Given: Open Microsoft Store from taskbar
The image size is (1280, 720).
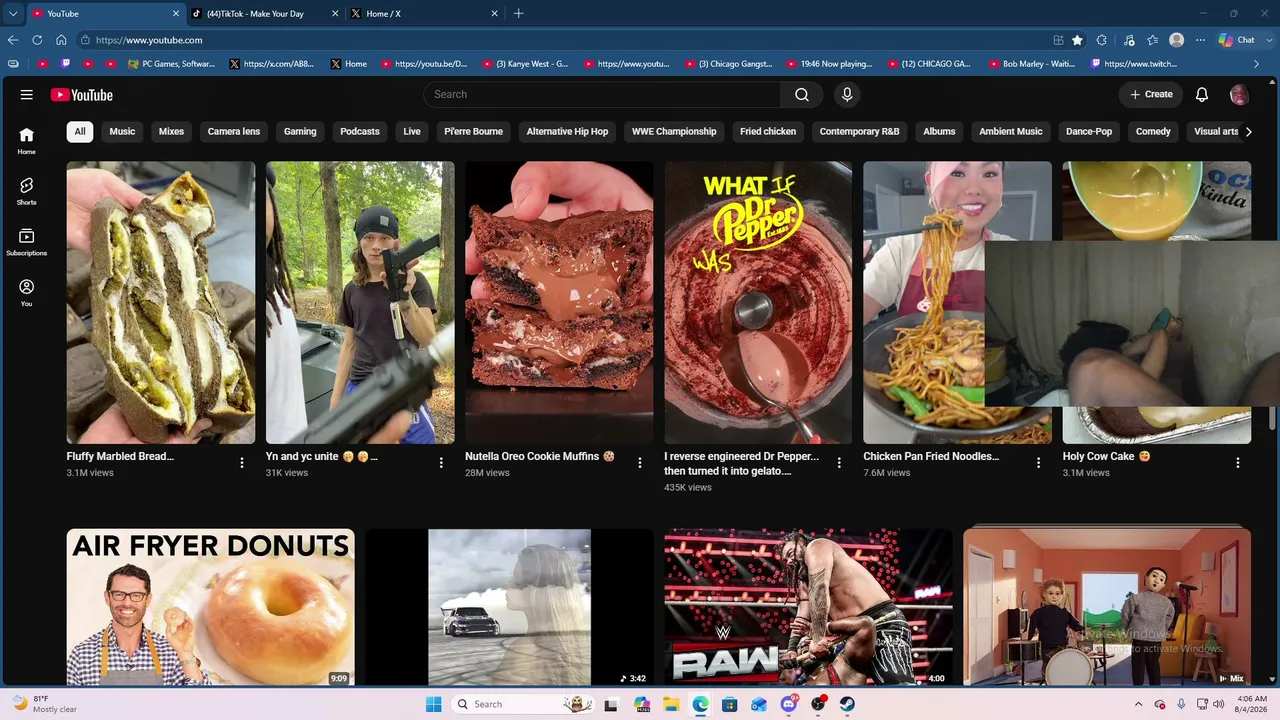Looking at the screenshot, I should [x=730, y=704].
